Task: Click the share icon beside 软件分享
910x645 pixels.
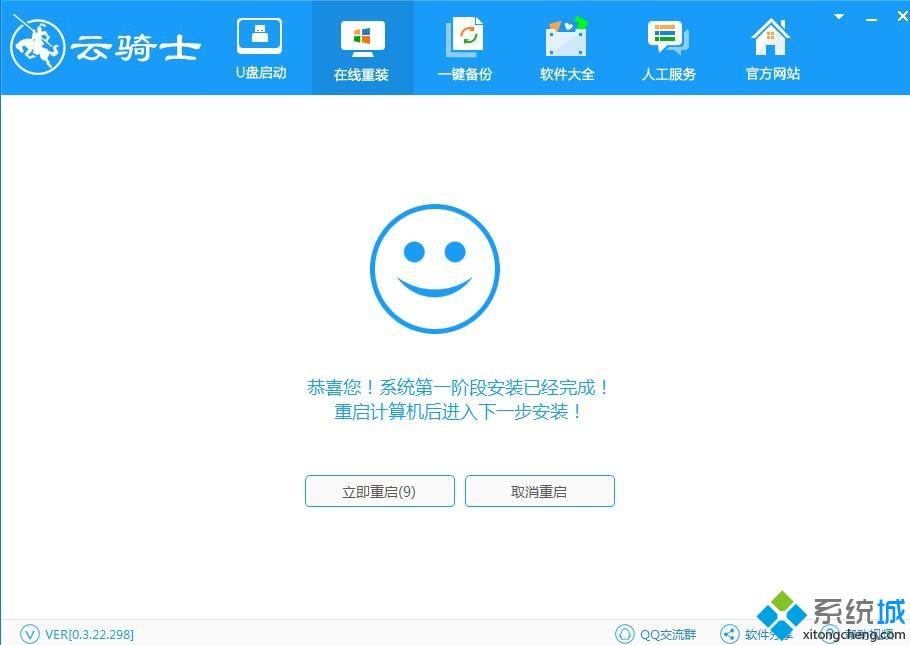Action: pyautogui.click(x=729, y=634)
